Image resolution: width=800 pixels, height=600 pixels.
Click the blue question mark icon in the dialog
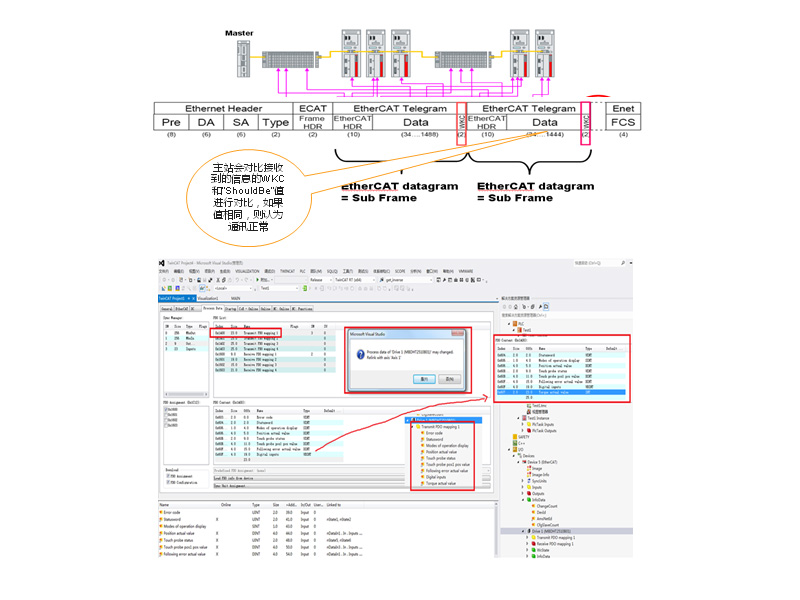click(361, 354)
